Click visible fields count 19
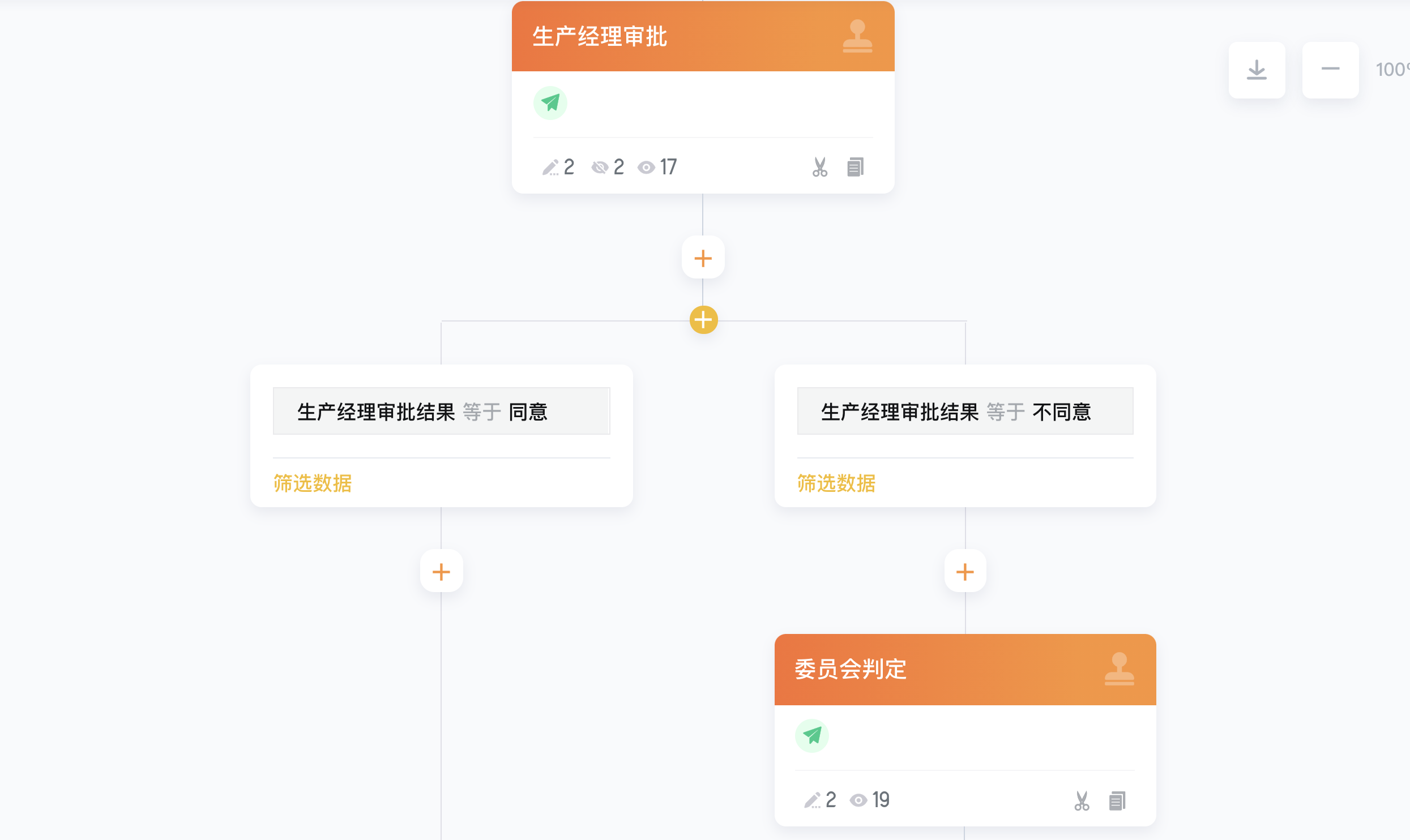The width and height of the screenshot is (1410, 840). [x=870, y=800]
